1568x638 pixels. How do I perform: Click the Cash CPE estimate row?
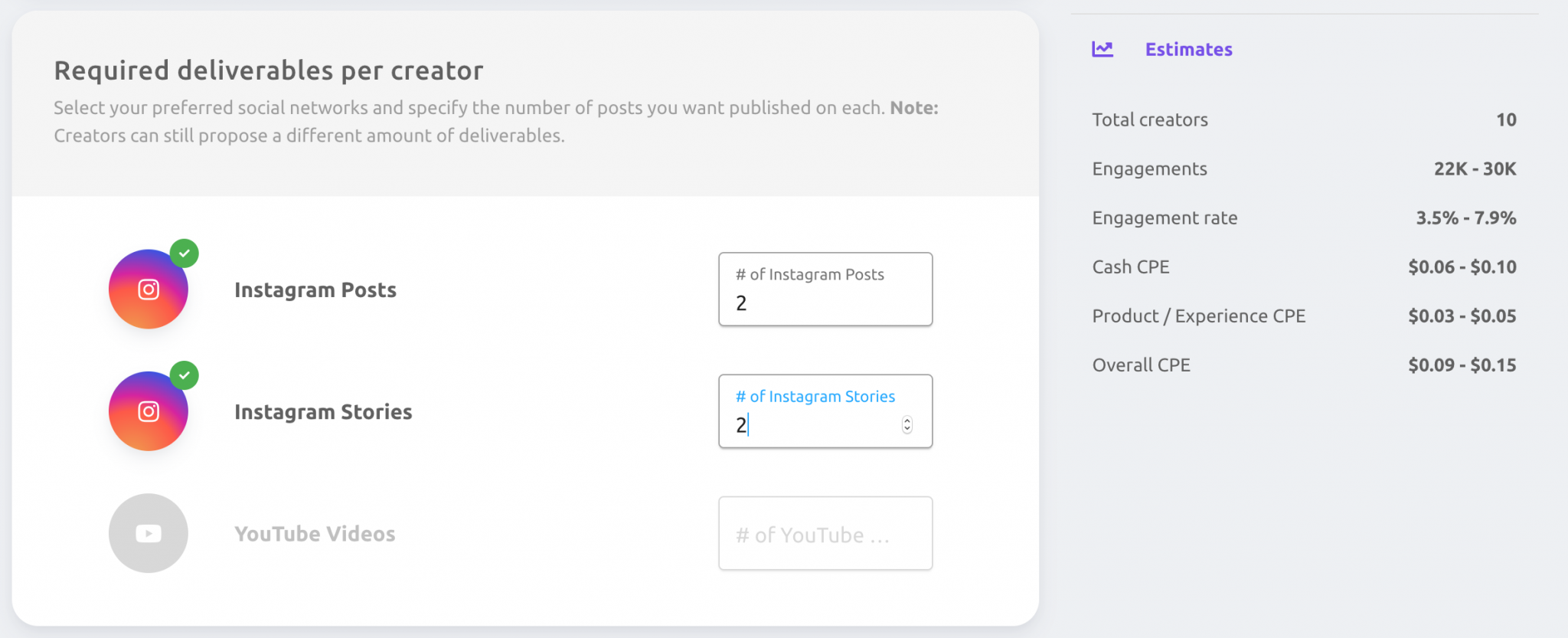(1304, 267)
